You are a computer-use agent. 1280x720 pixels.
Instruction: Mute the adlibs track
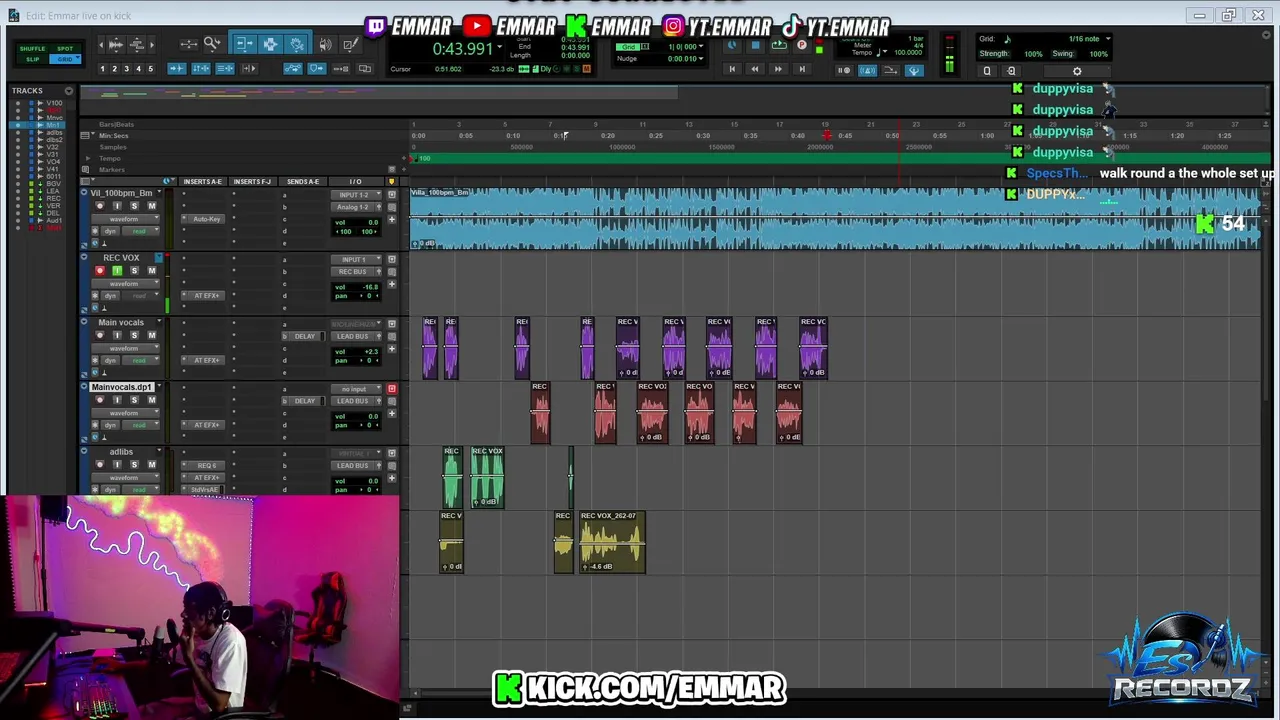(x=152, y=464)
